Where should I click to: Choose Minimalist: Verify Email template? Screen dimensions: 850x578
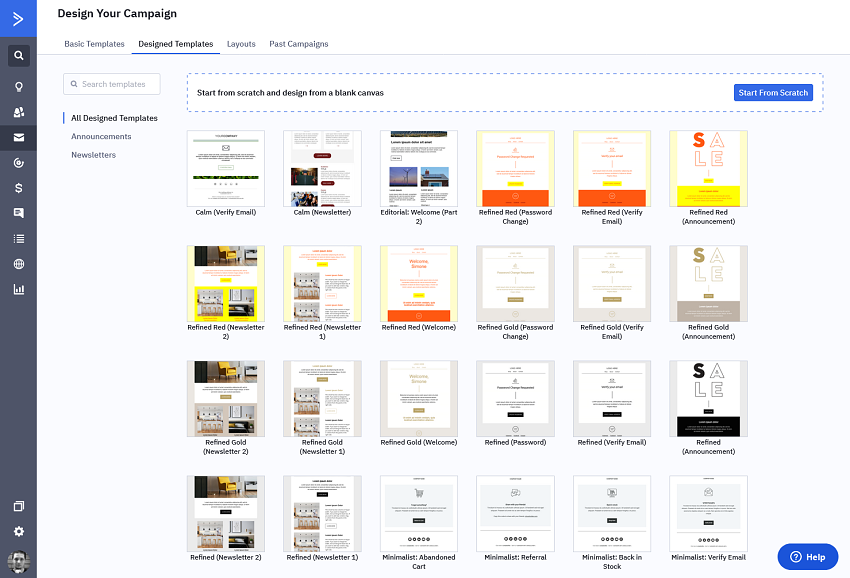click(709, 513)
